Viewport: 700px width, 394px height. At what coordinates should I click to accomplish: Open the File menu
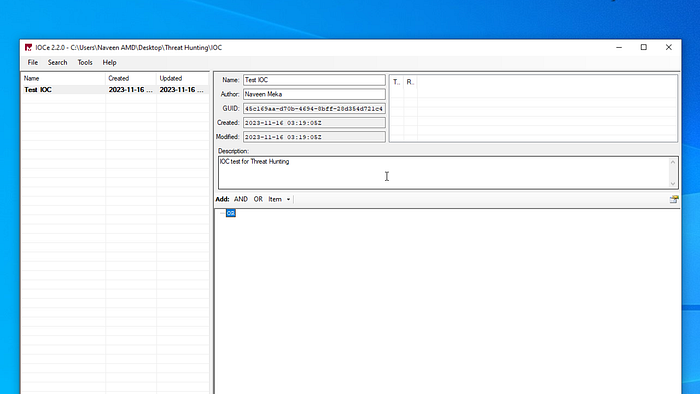point(33,62)
